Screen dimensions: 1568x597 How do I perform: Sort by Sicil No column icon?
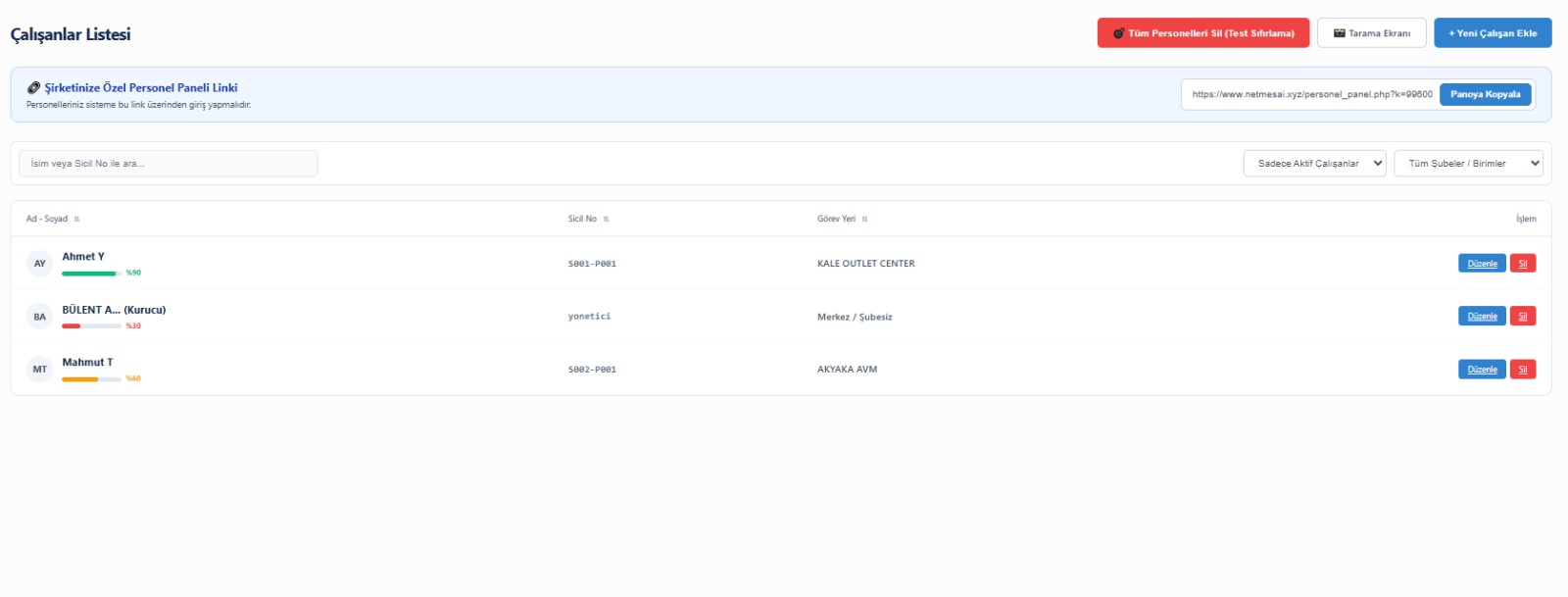(x=606, y=219)
